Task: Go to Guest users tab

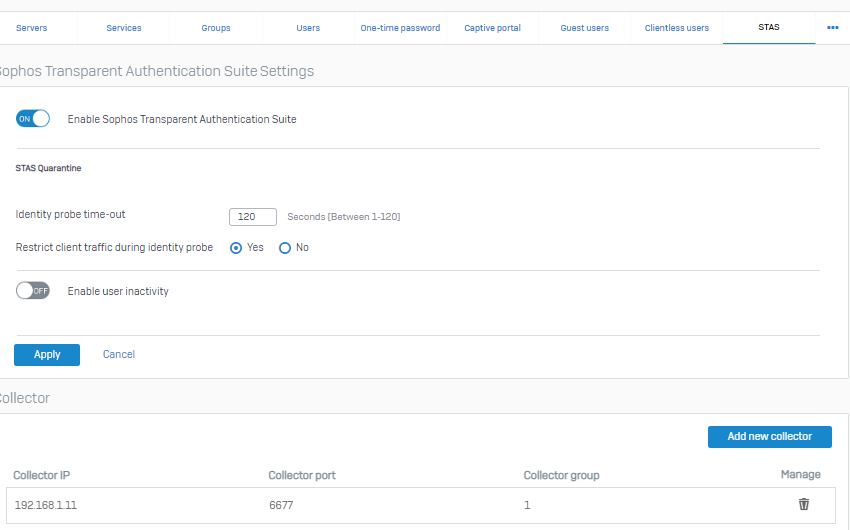Action: pos(584,28)
